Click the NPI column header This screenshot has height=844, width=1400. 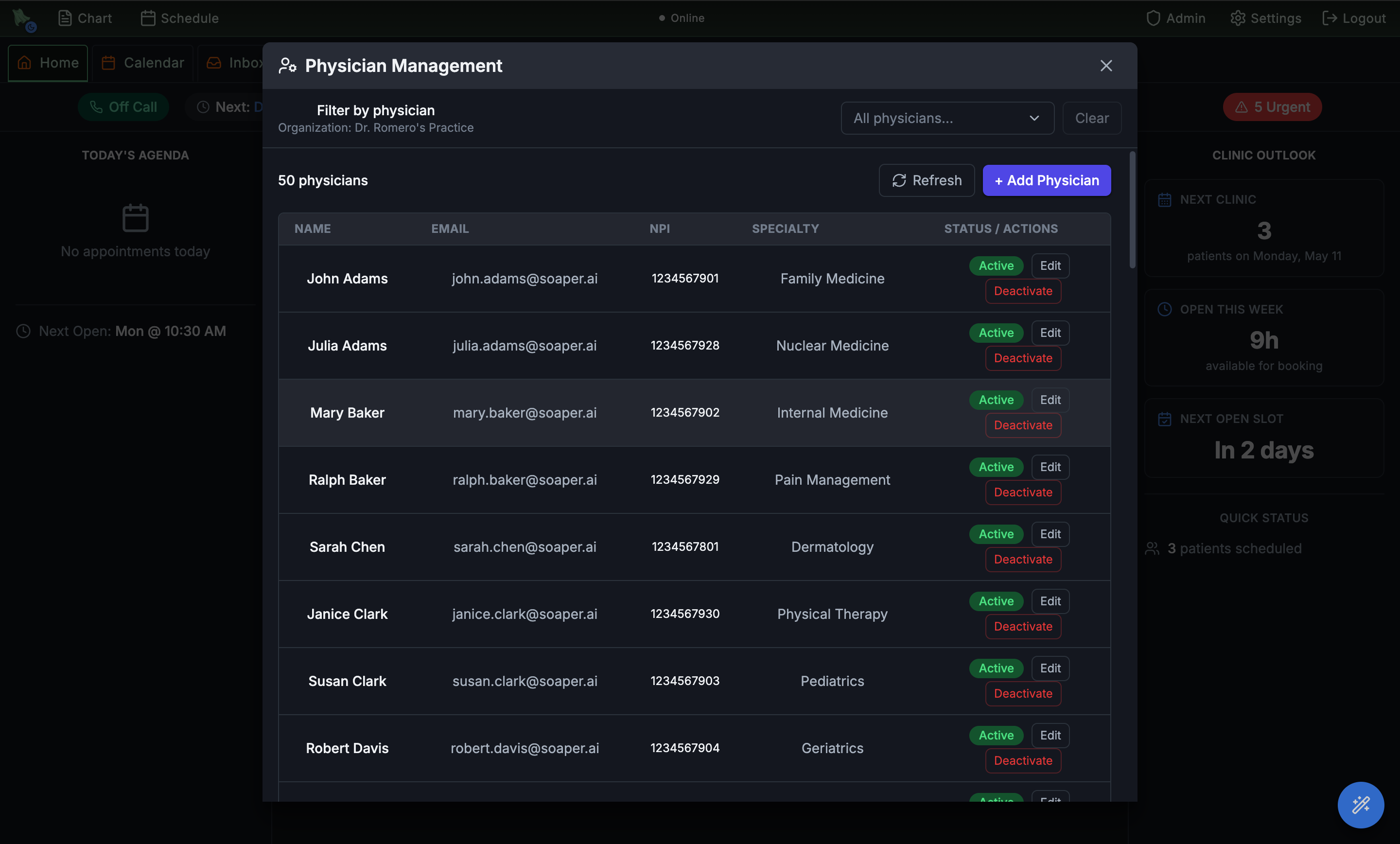point(659,229)
